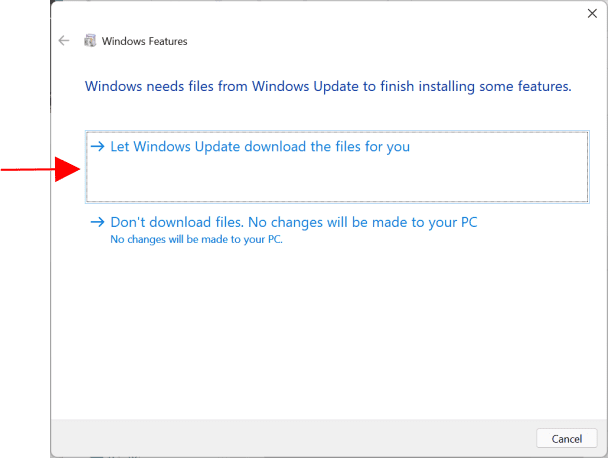608x458 pixels.
Task: Close the Windows Features dialog
Action: [x=591, y=14]
